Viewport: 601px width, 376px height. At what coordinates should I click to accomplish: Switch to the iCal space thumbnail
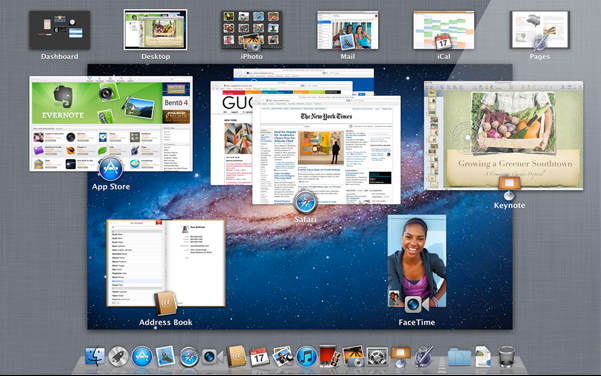443,30
